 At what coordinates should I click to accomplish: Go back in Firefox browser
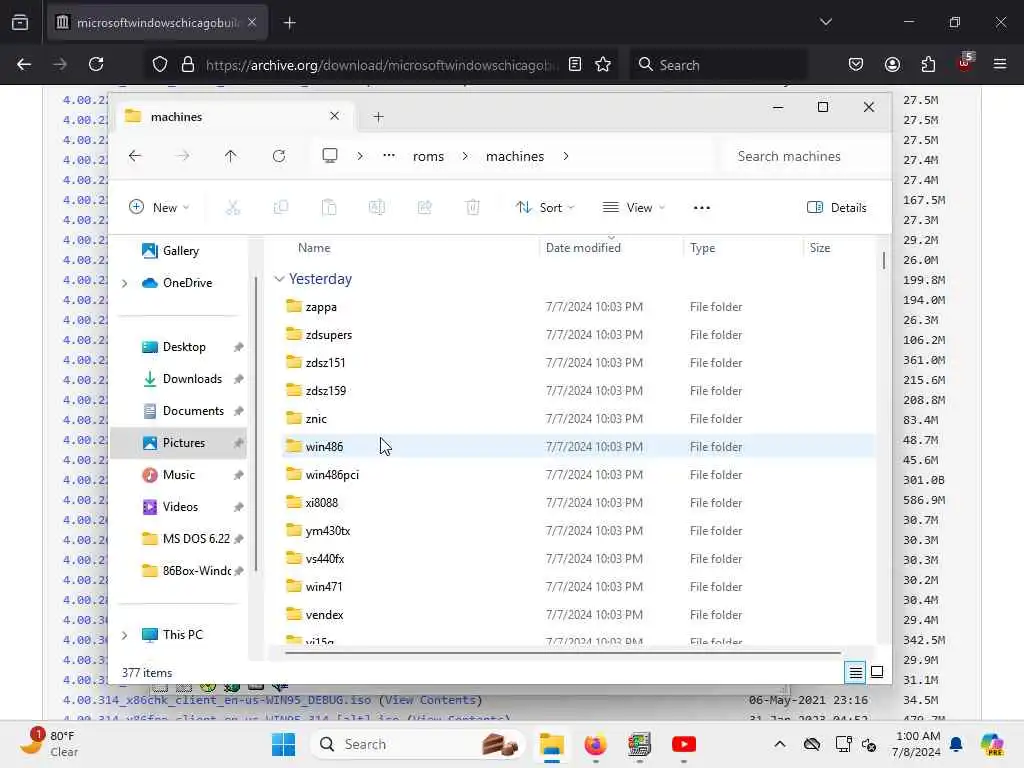coord(24,65)
